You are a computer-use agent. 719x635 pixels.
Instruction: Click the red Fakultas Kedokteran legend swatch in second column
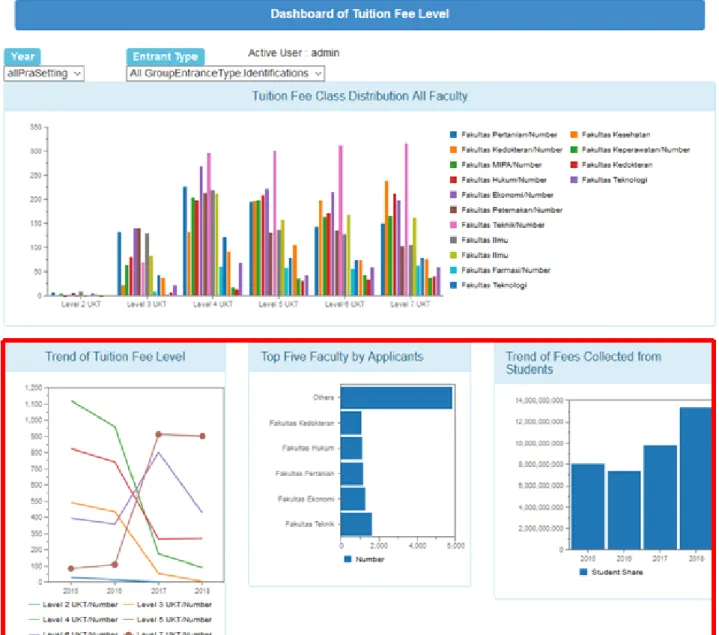574,165
